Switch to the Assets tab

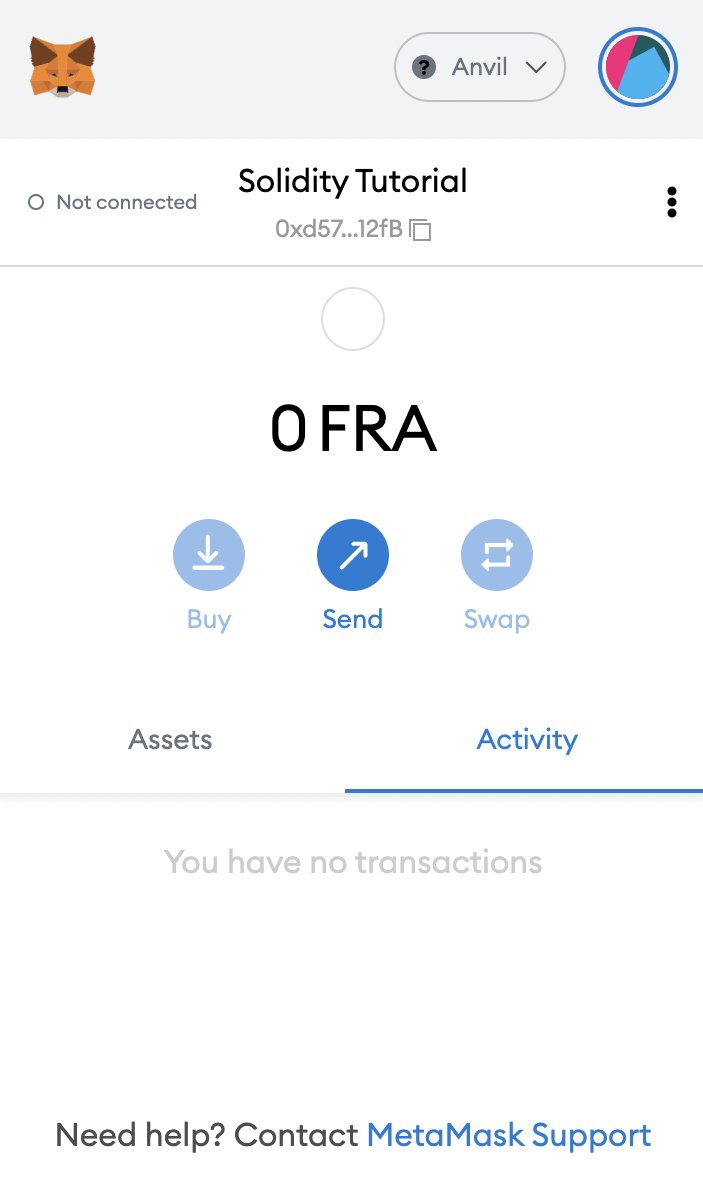[171, 739]
